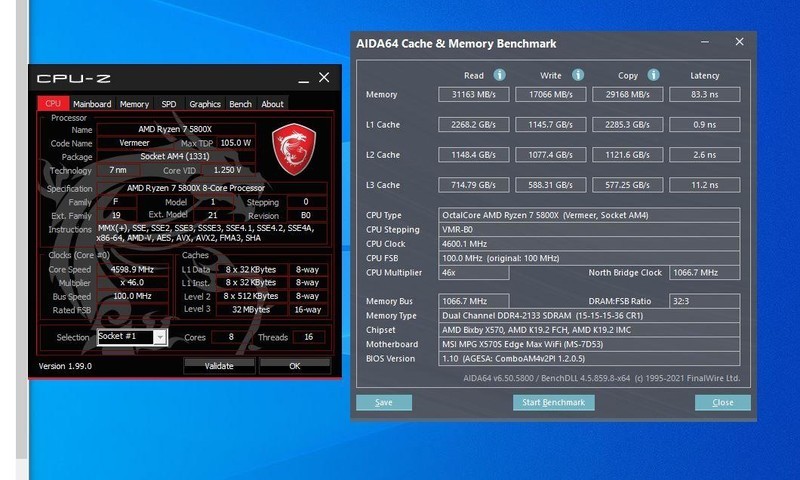Click the processor Name AMD Ryzen 7 5800X
This screenshot has width=800, height=480.
click(x=176, y=130)
